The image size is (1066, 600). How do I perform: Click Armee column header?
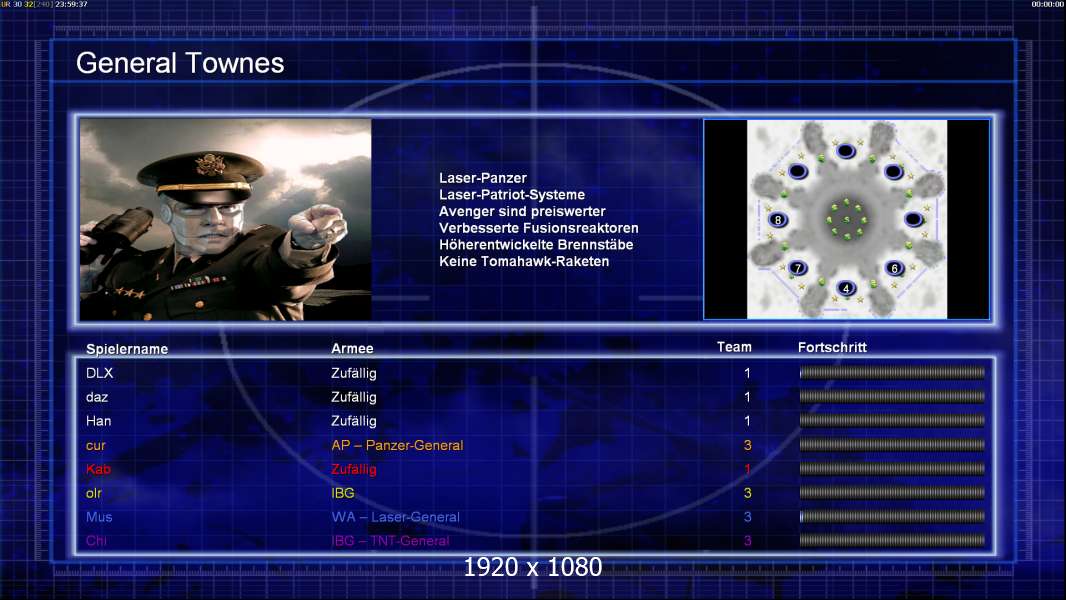click(352, 348)
